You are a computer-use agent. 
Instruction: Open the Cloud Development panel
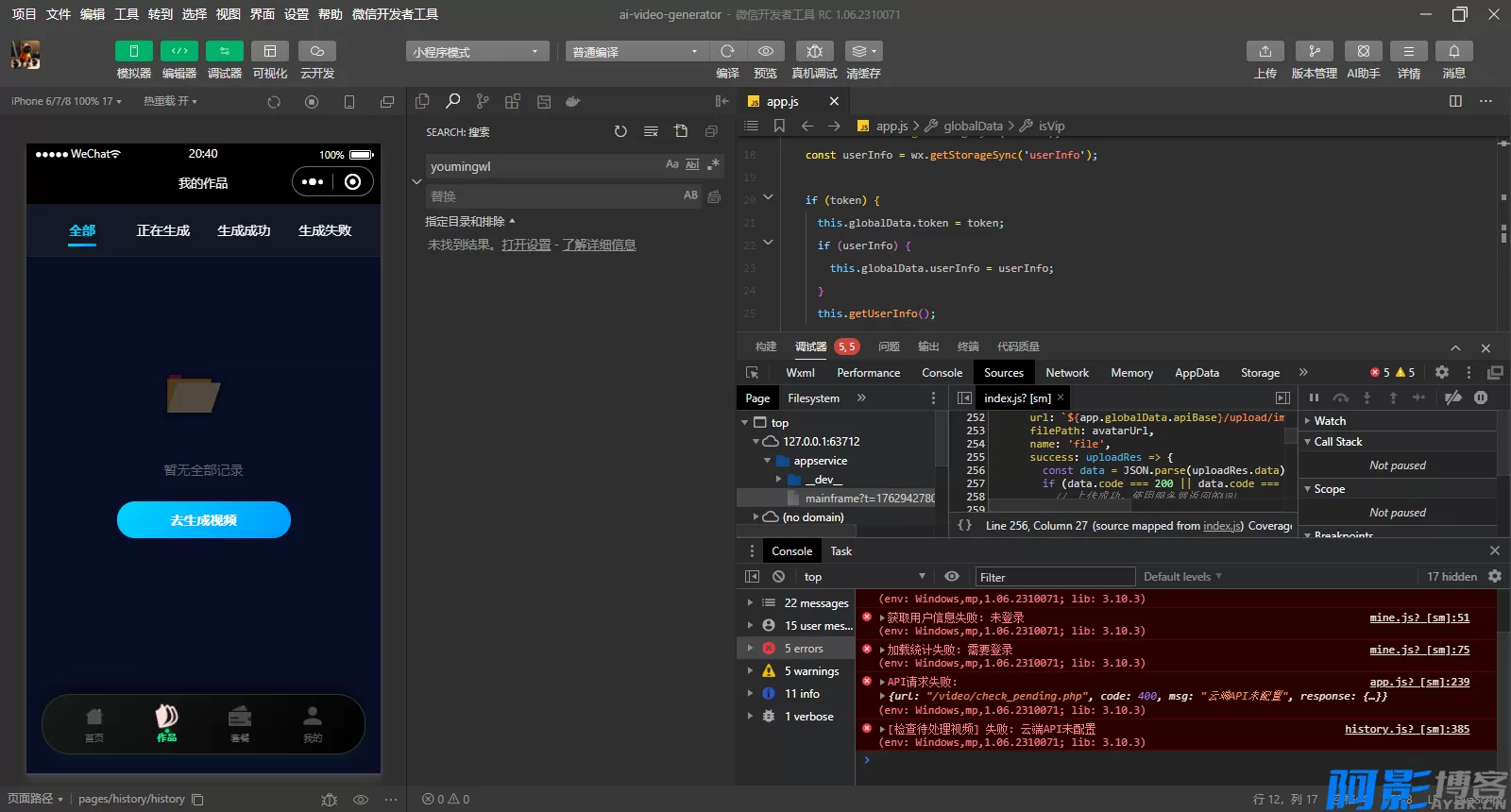tap(317, 51)
